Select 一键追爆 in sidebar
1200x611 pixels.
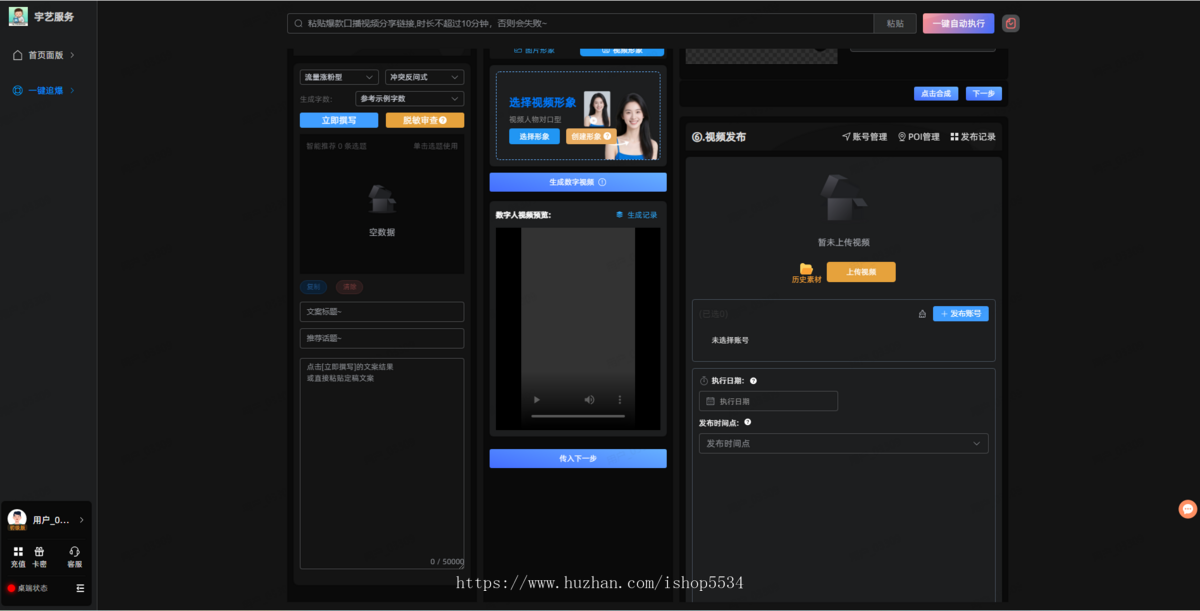tap(44, 90)
